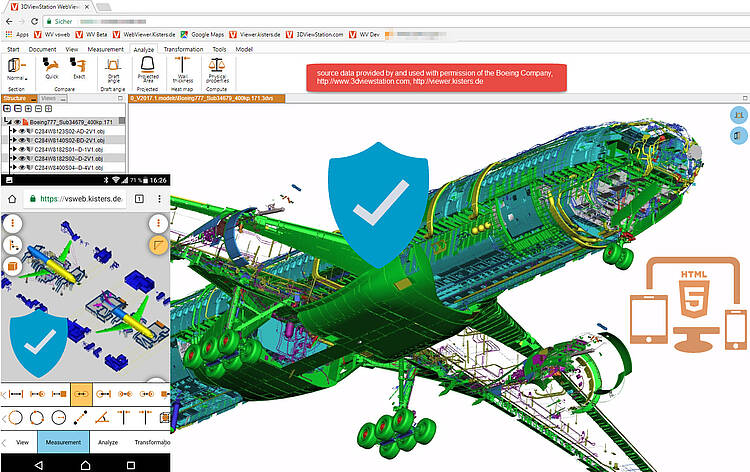Tap Android recent apps square button
The width and height of the screenshot is (750, 472).
click(x=131, y=465)
